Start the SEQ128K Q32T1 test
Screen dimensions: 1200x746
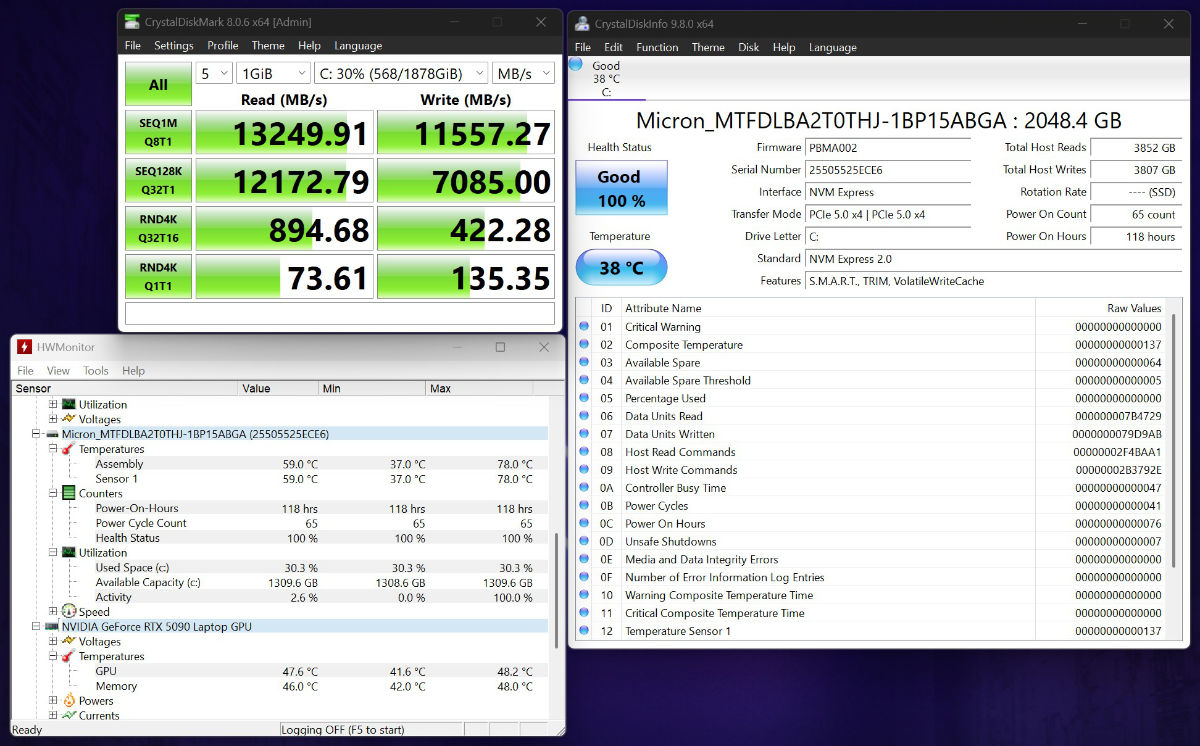click(x=158, y=180)
